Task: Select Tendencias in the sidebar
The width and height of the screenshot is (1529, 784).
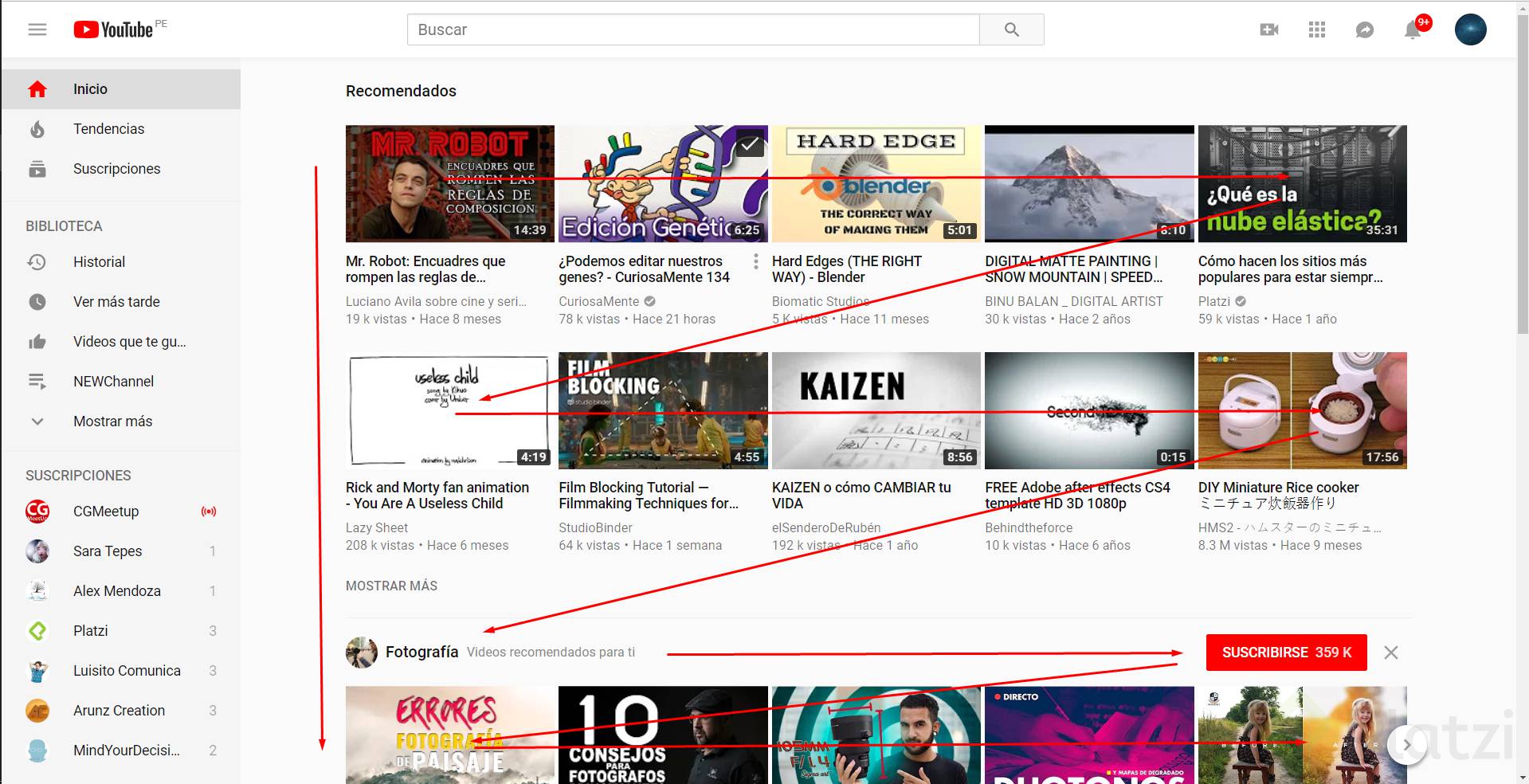Action: click(x=120, y=129)
